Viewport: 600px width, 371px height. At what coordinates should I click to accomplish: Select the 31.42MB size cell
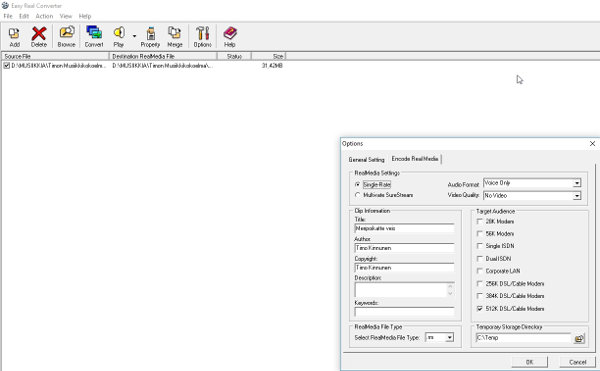pyautogui.click(x=272, y=66)
